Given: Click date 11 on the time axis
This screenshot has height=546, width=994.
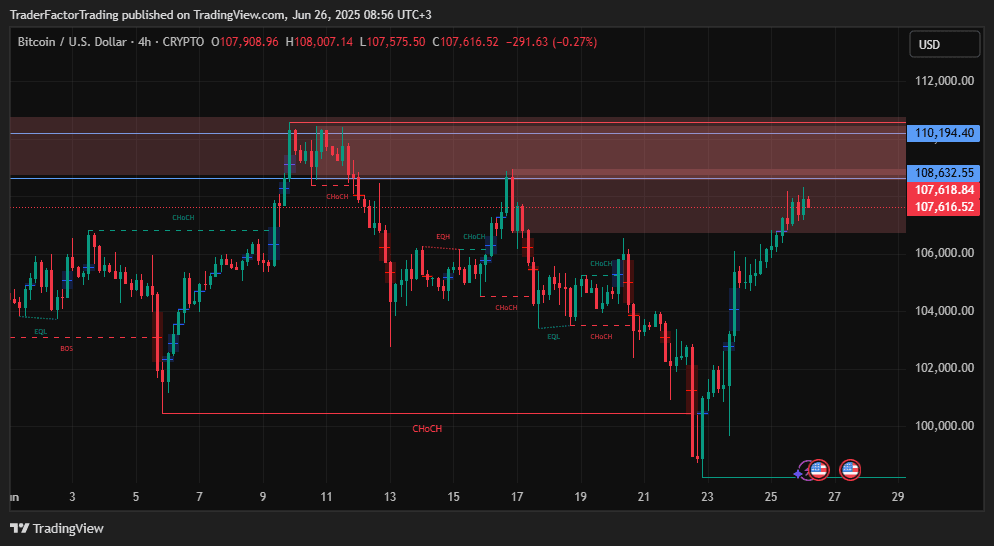Looking at the screenshot, I should tap(326, 497).
